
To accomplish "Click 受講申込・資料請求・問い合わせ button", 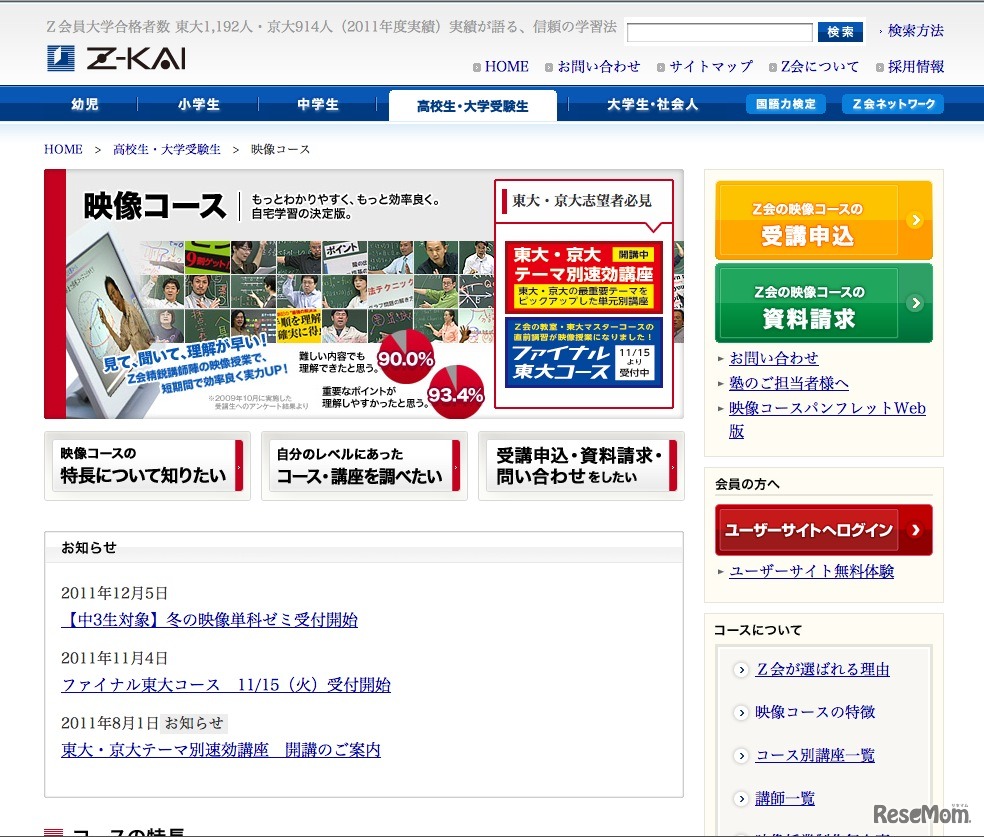I will click(x=581, y=466).
